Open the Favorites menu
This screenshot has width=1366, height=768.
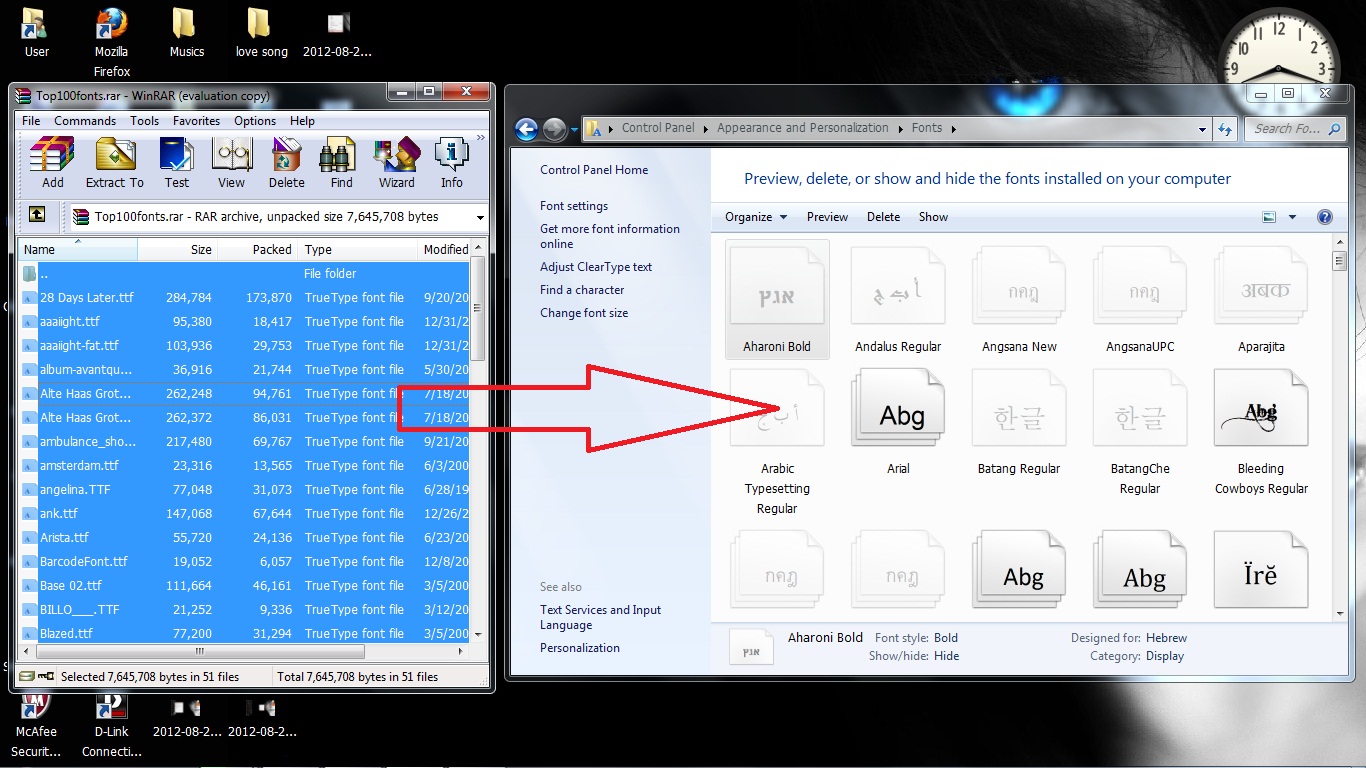(x=196, y=121)
